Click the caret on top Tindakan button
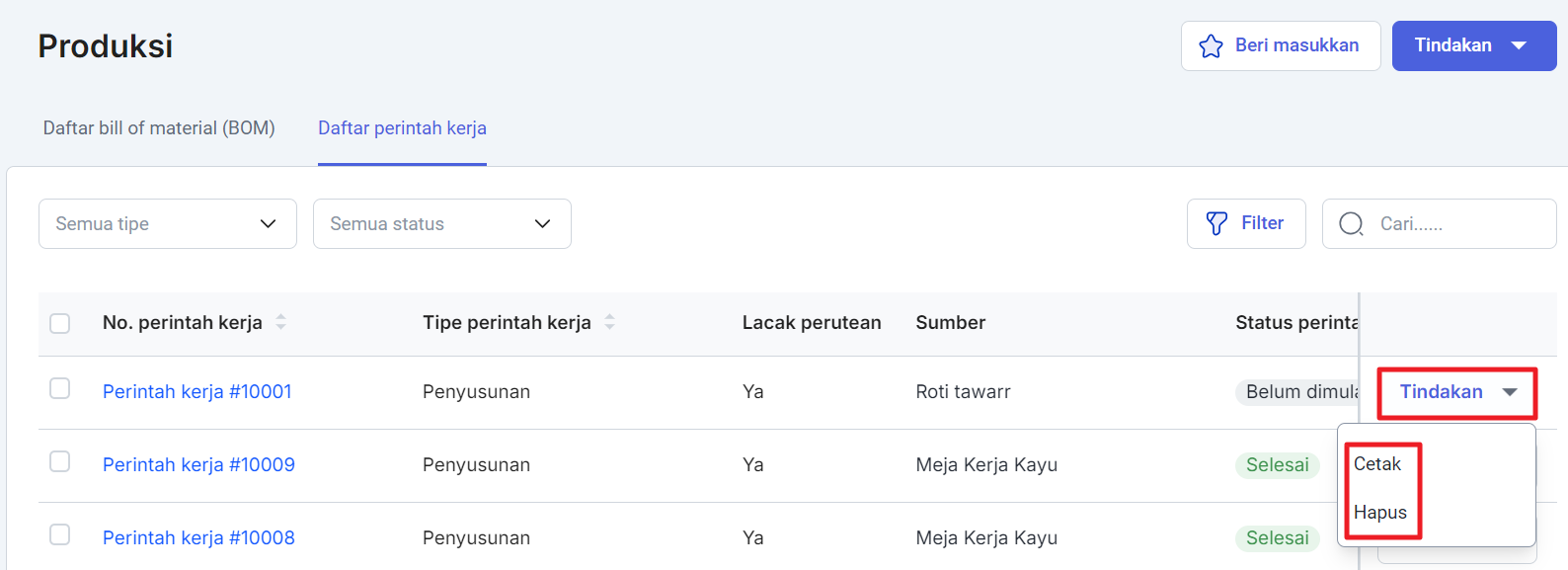The image size is (1568, 570). (1519, 45)
